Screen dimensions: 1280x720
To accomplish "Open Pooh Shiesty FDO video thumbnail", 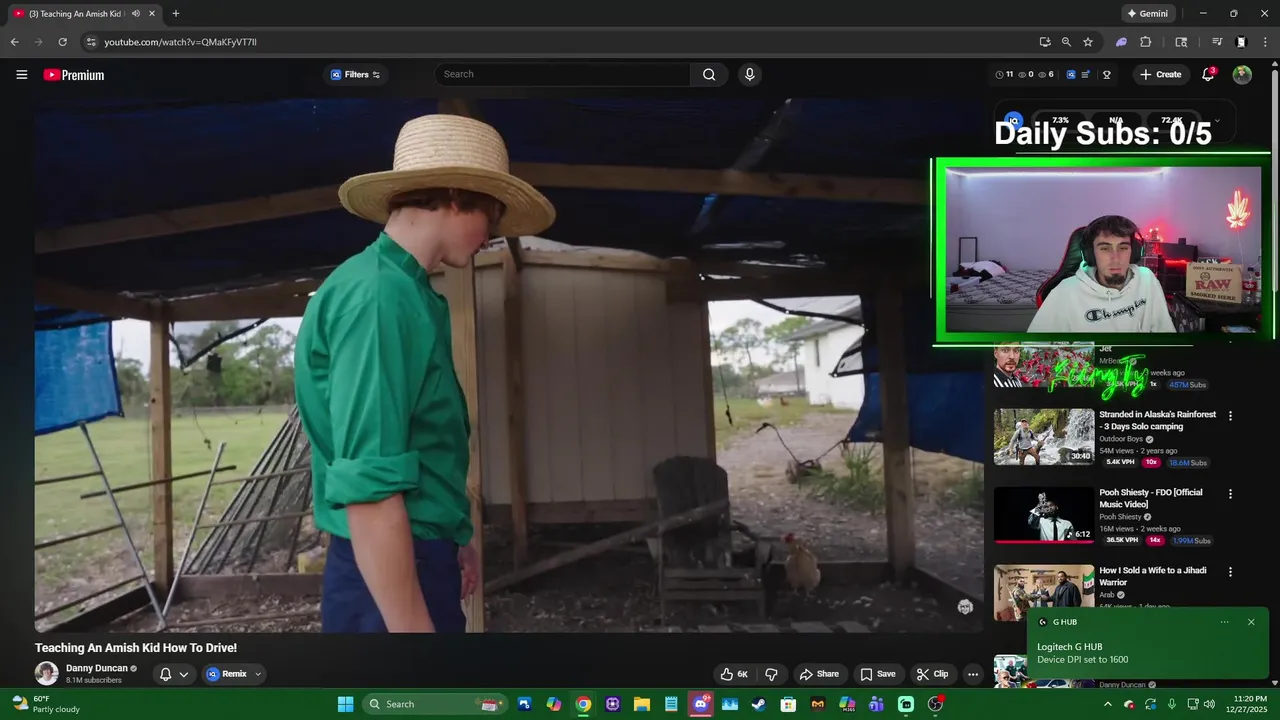I will (1044, 515).
